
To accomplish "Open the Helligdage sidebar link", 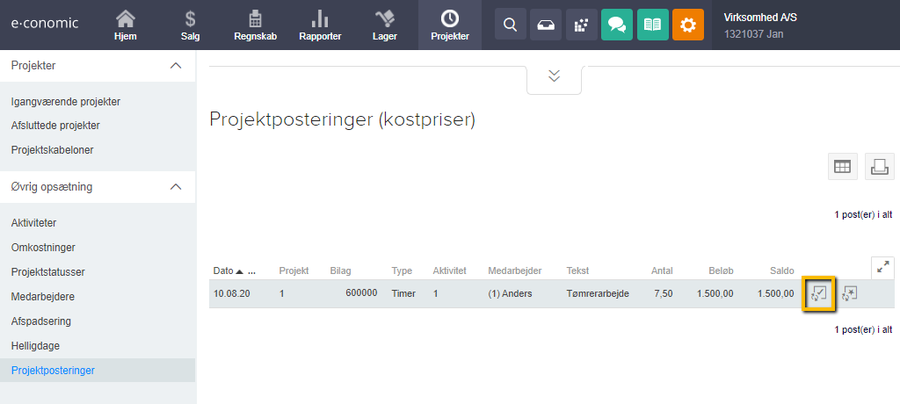I will click(36, 346).
